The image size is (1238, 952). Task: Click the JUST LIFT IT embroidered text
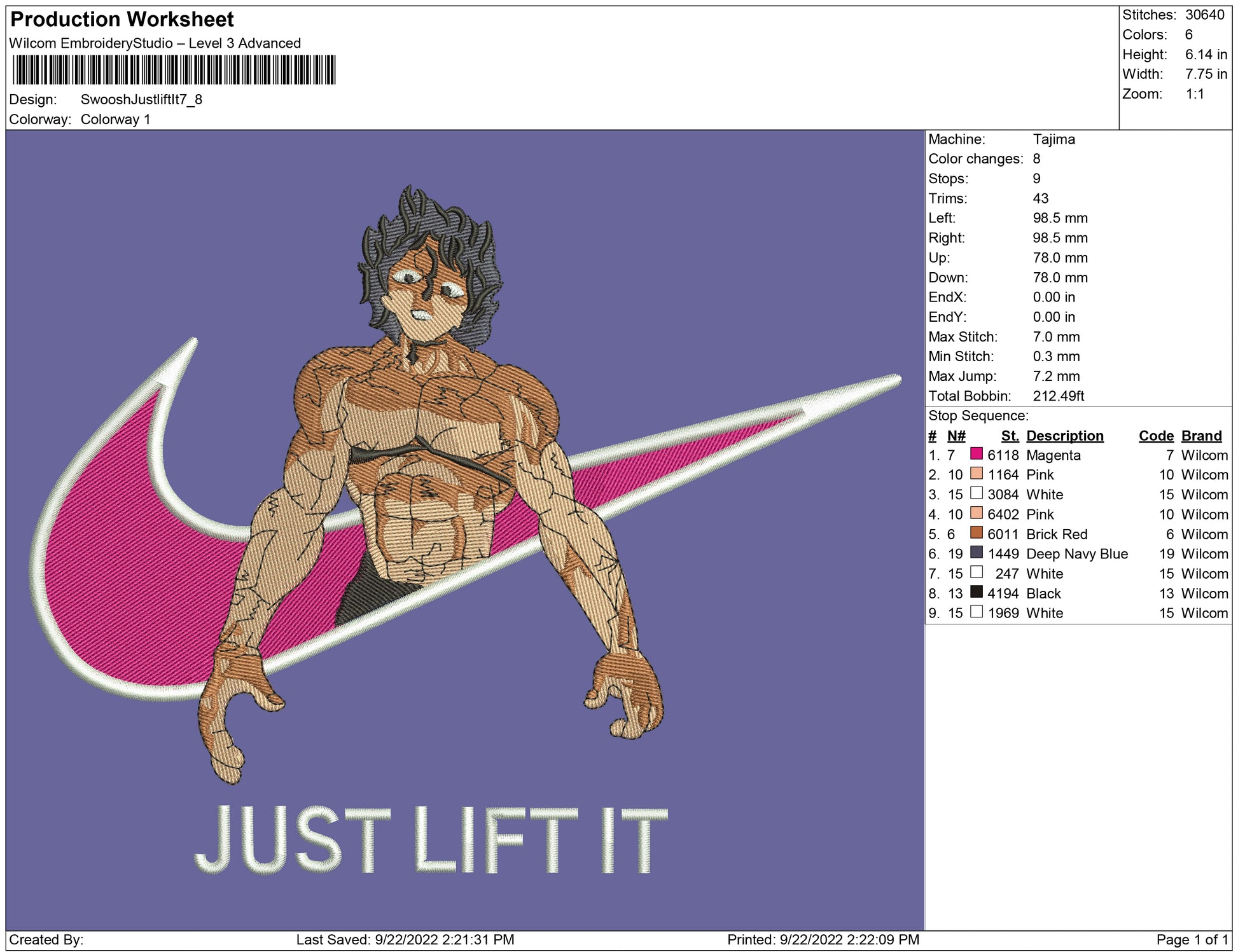click(x=431, y=839)
